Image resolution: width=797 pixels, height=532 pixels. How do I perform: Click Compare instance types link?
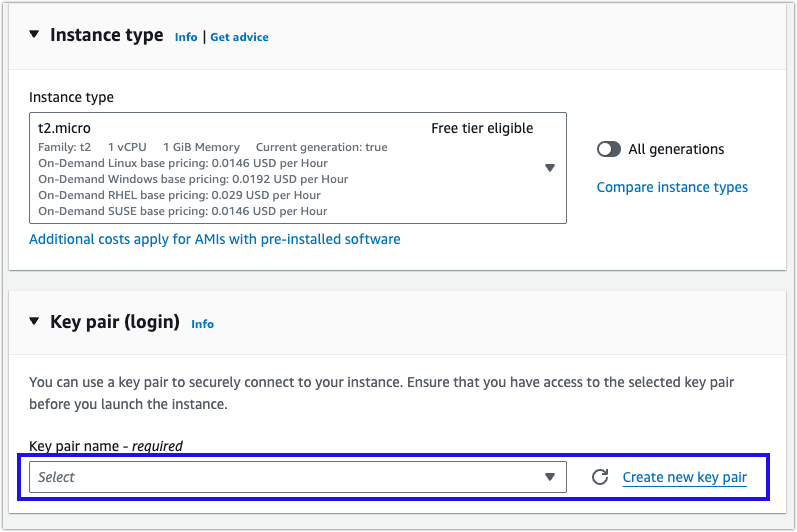coord(672,187)
